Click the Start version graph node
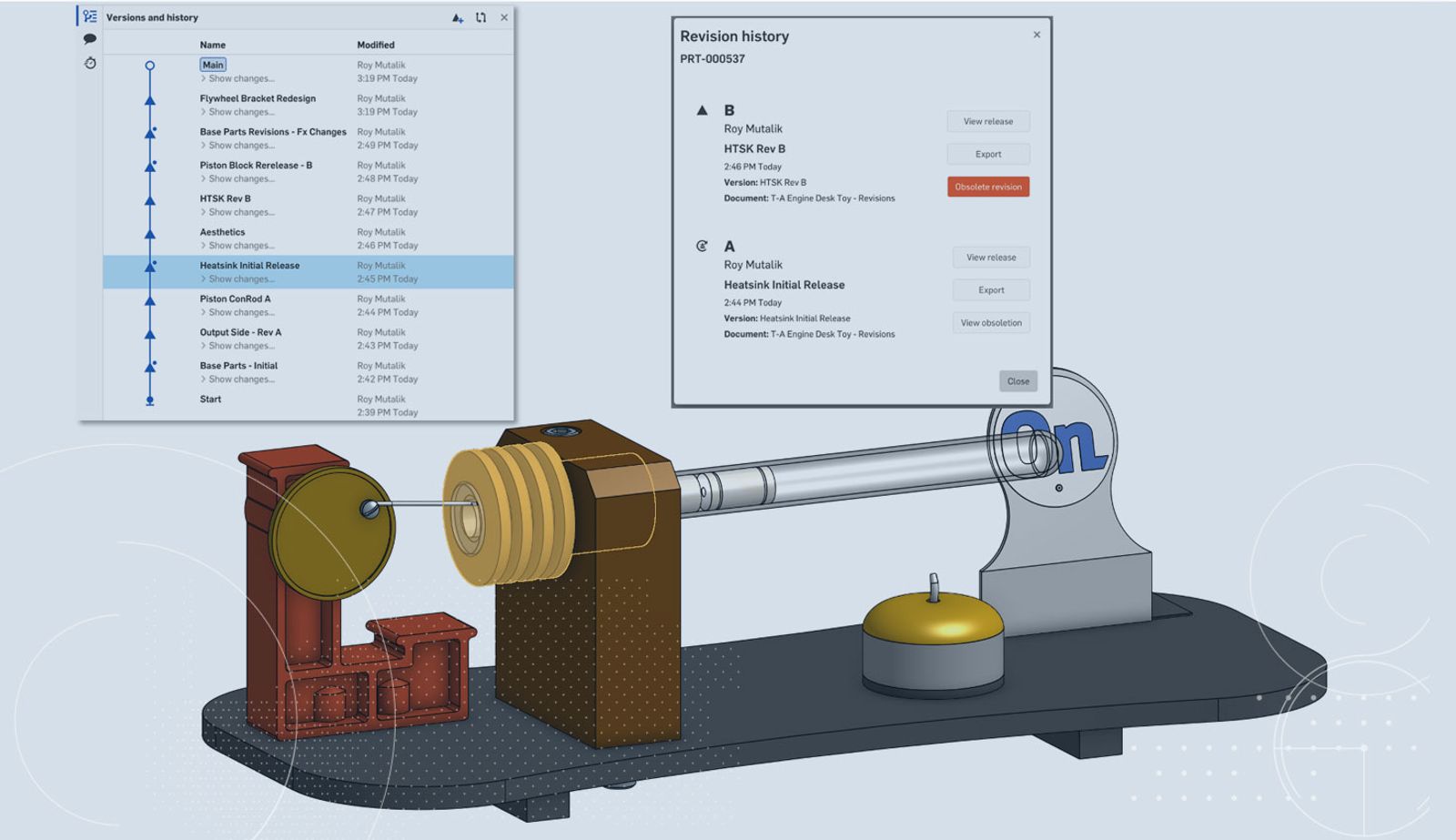 [150, 400]
